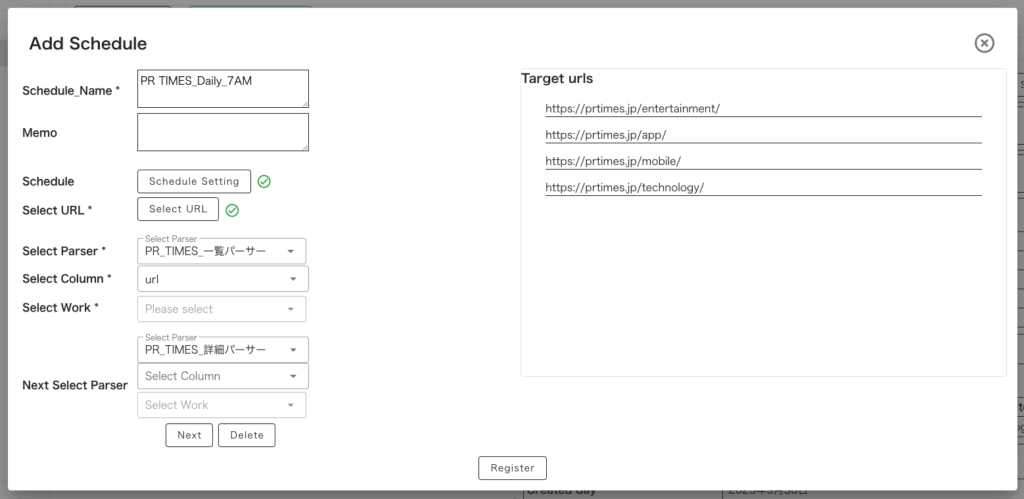Screen dimensions: 1024x499
Task: Click Register to save the schedule
Action: tap(512, 468)
